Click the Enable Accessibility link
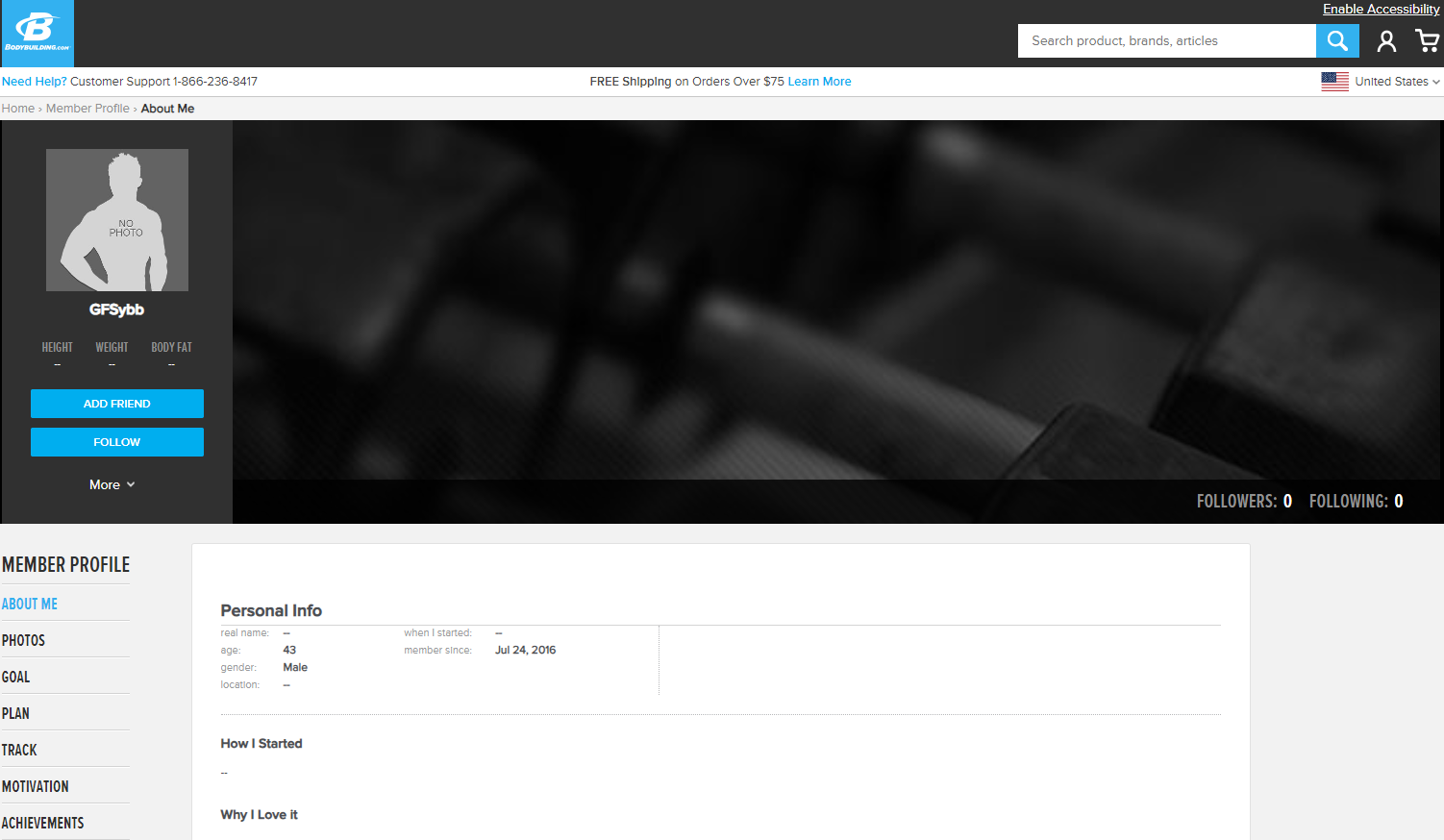This screenshot has width=1444, height=840. click(x=1381, y=9)
